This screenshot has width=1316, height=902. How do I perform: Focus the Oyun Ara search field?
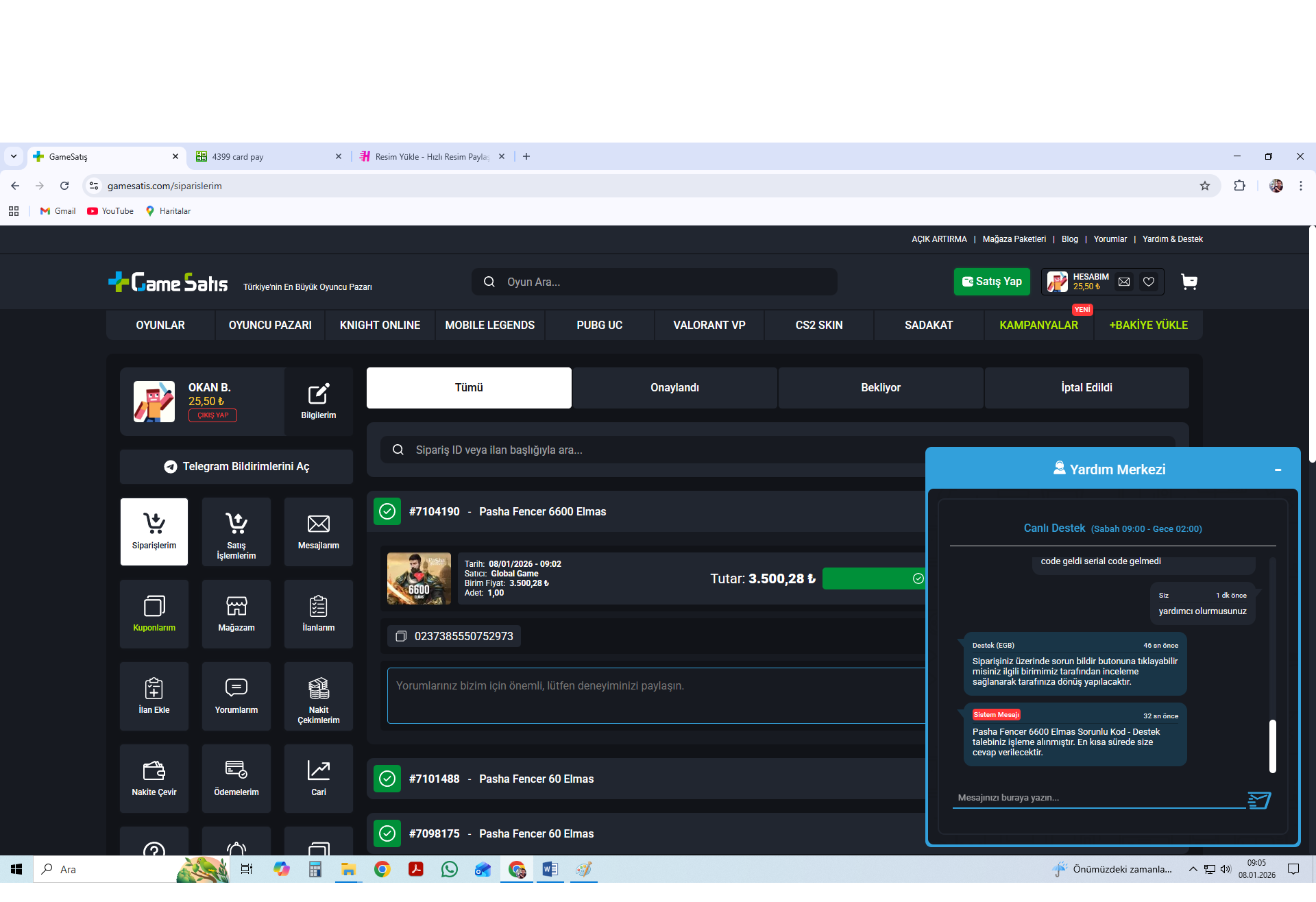click(x=655, y=282)
